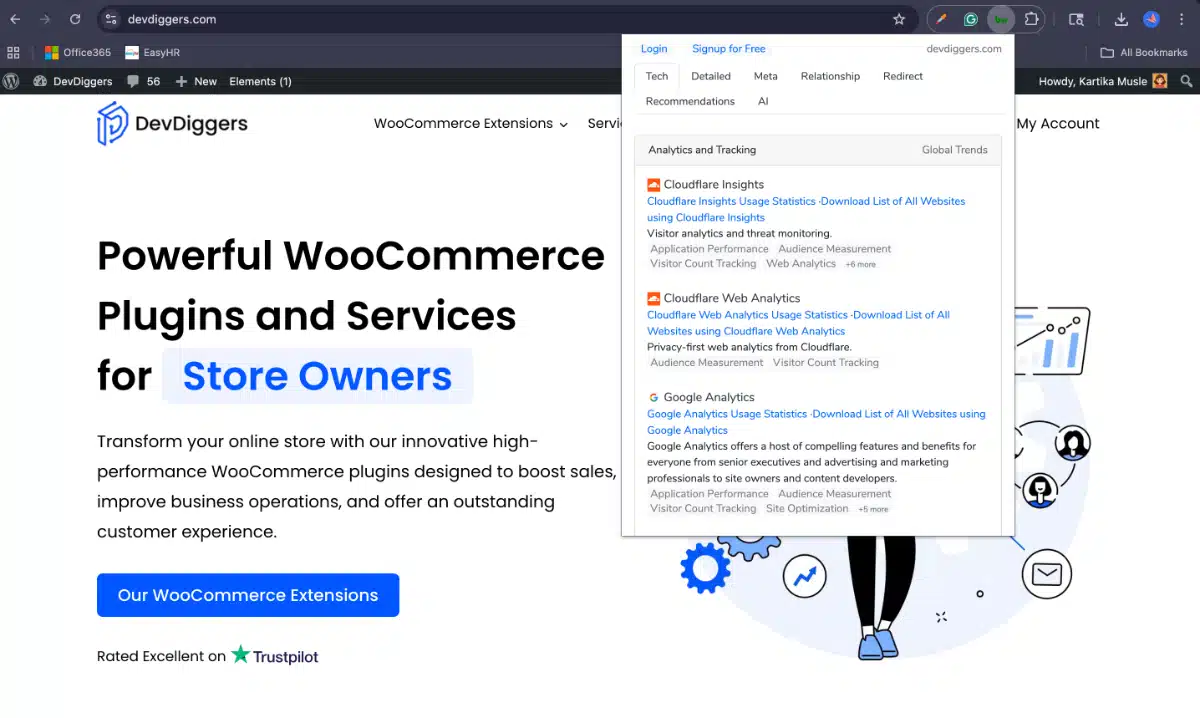Open Cloudflare Insights Usage Statistics link
This screenshot has height=718, width=1200.
click(732, 201)
